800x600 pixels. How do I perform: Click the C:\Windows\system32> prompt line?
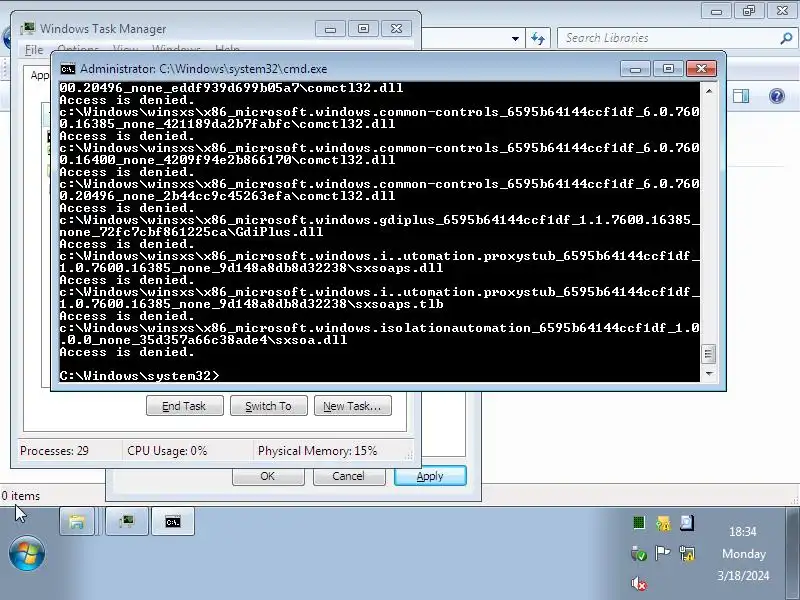click(x=139, y=376)
